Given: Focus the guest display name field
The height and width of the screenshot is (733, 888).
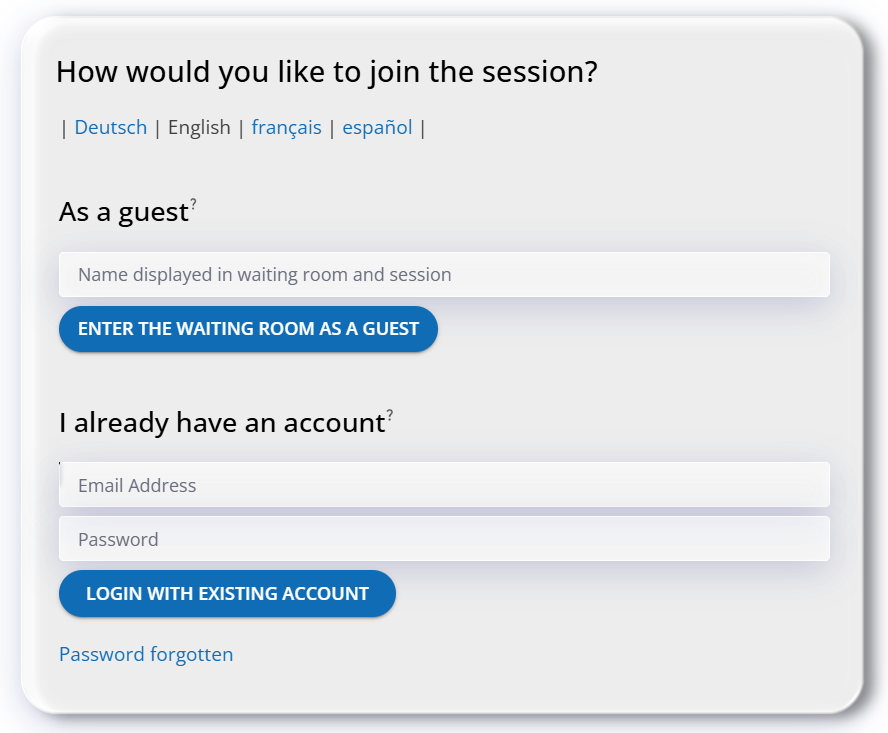Looking at the screenshot, I should (x=444, y=275).
